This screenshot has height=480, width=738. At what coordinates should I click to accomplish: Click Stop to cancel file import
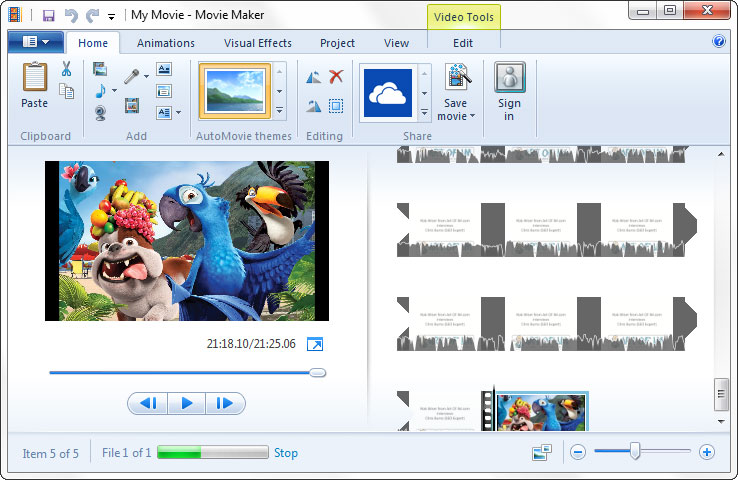tap(286, 453)
